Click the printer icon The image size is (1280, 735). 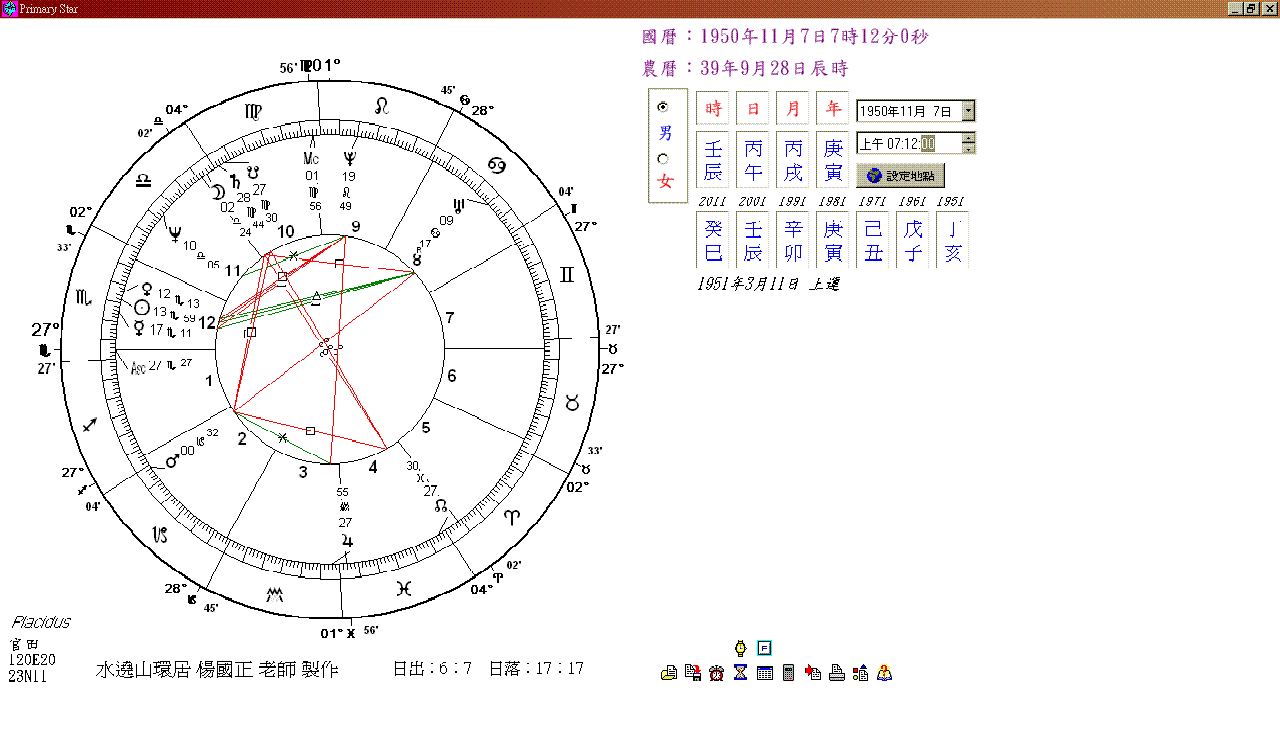[836, 672]
